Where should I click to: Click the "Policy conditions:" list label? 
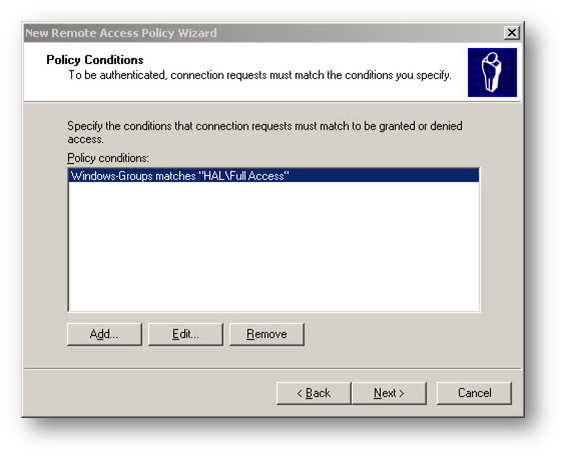click(x=108, y=158)
